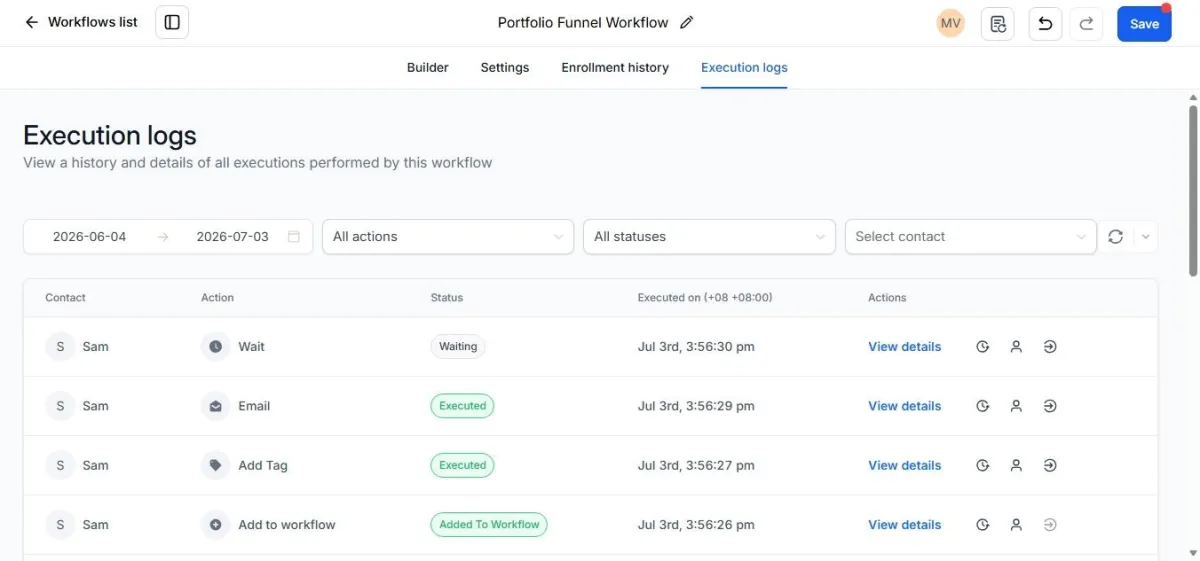This screenshot has height=561, width=1200.
Task: Click Sam's avatar in the Email row
Action: pos(60,406)
